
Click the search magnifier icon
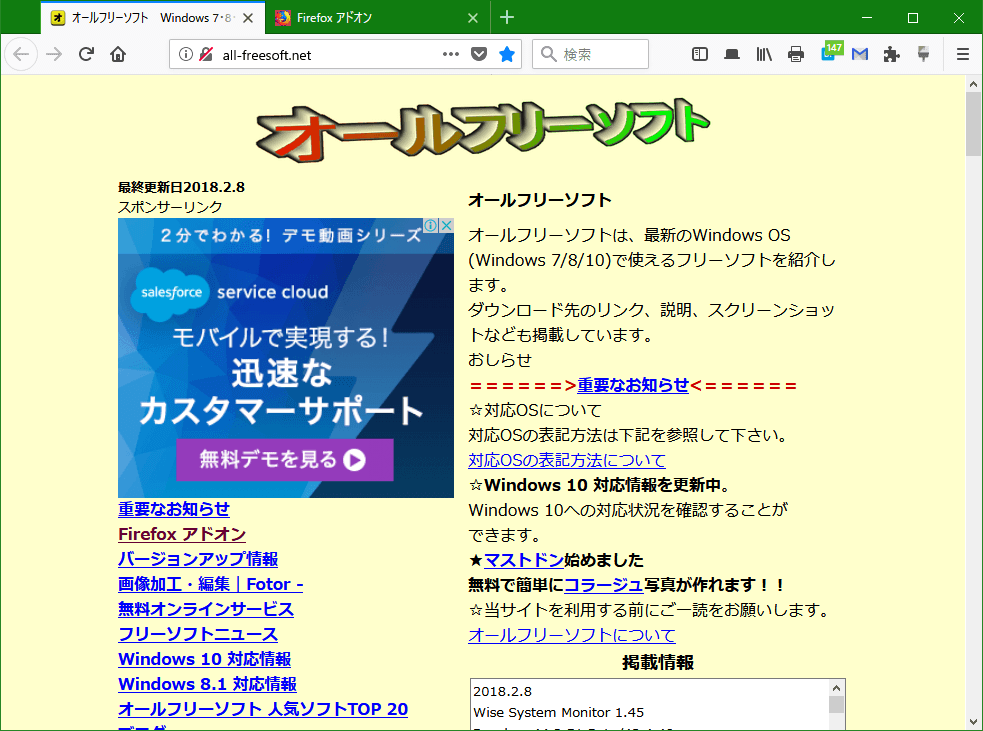pyautogui.click(x=549, y=55)
